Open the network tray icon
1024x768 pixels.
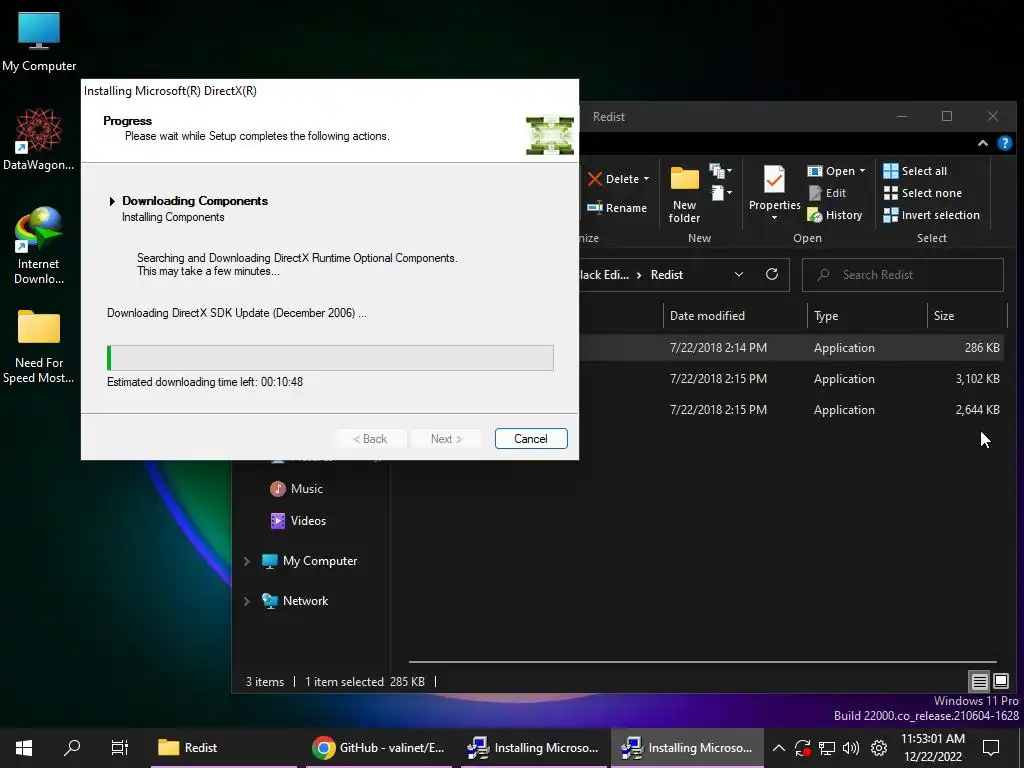(827, 748)
